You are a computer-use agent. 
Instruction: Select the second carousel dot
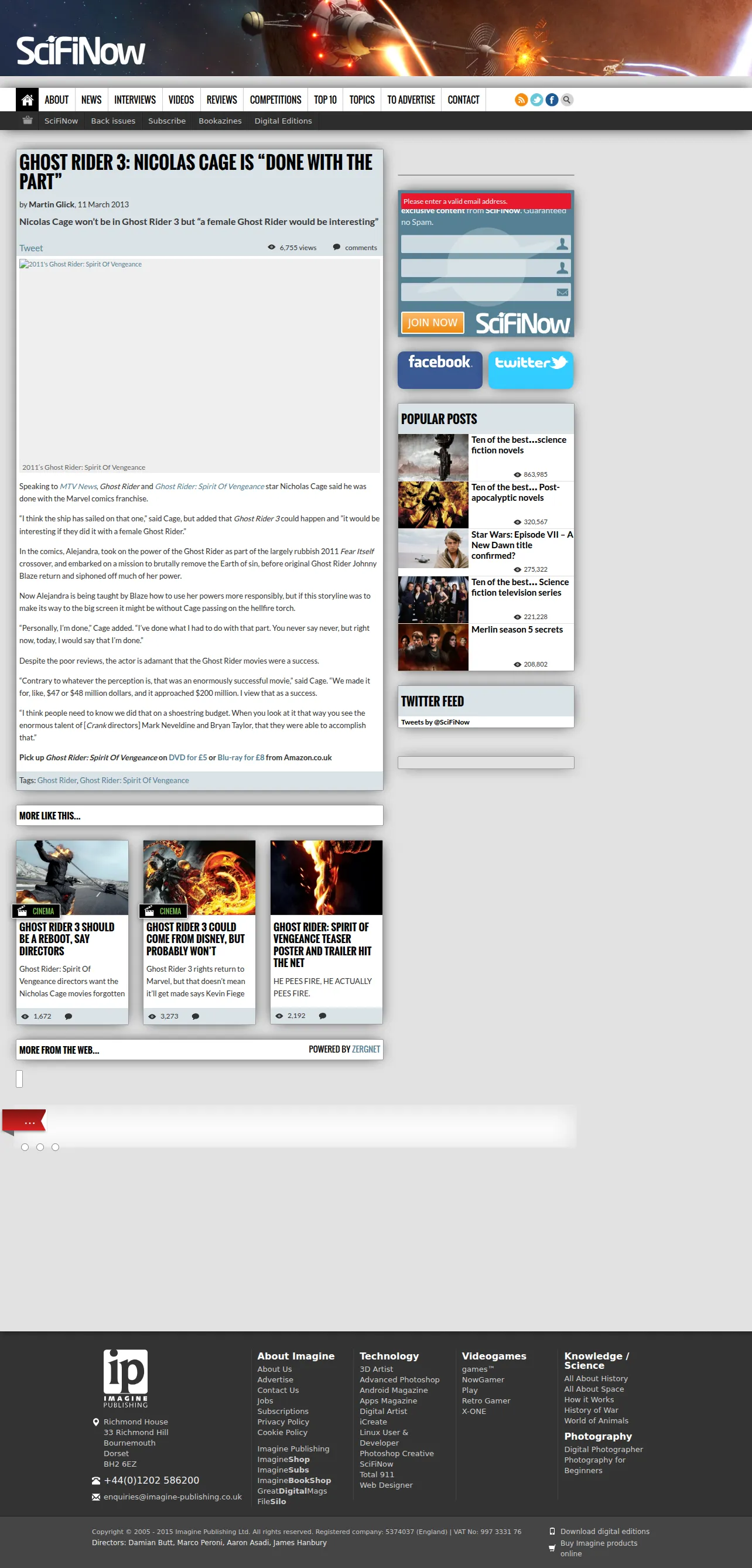(40, 1147)
